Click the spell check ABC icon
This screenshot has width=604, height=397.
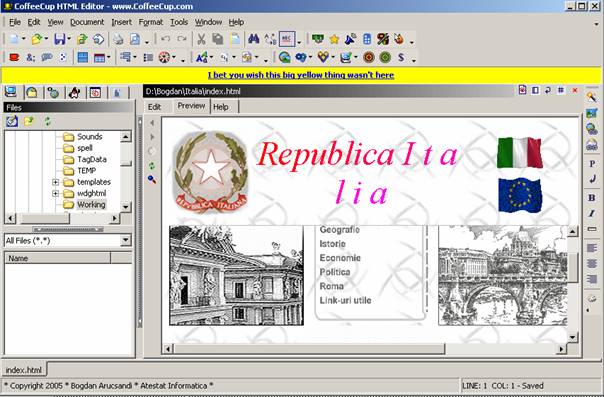(287, 39)
